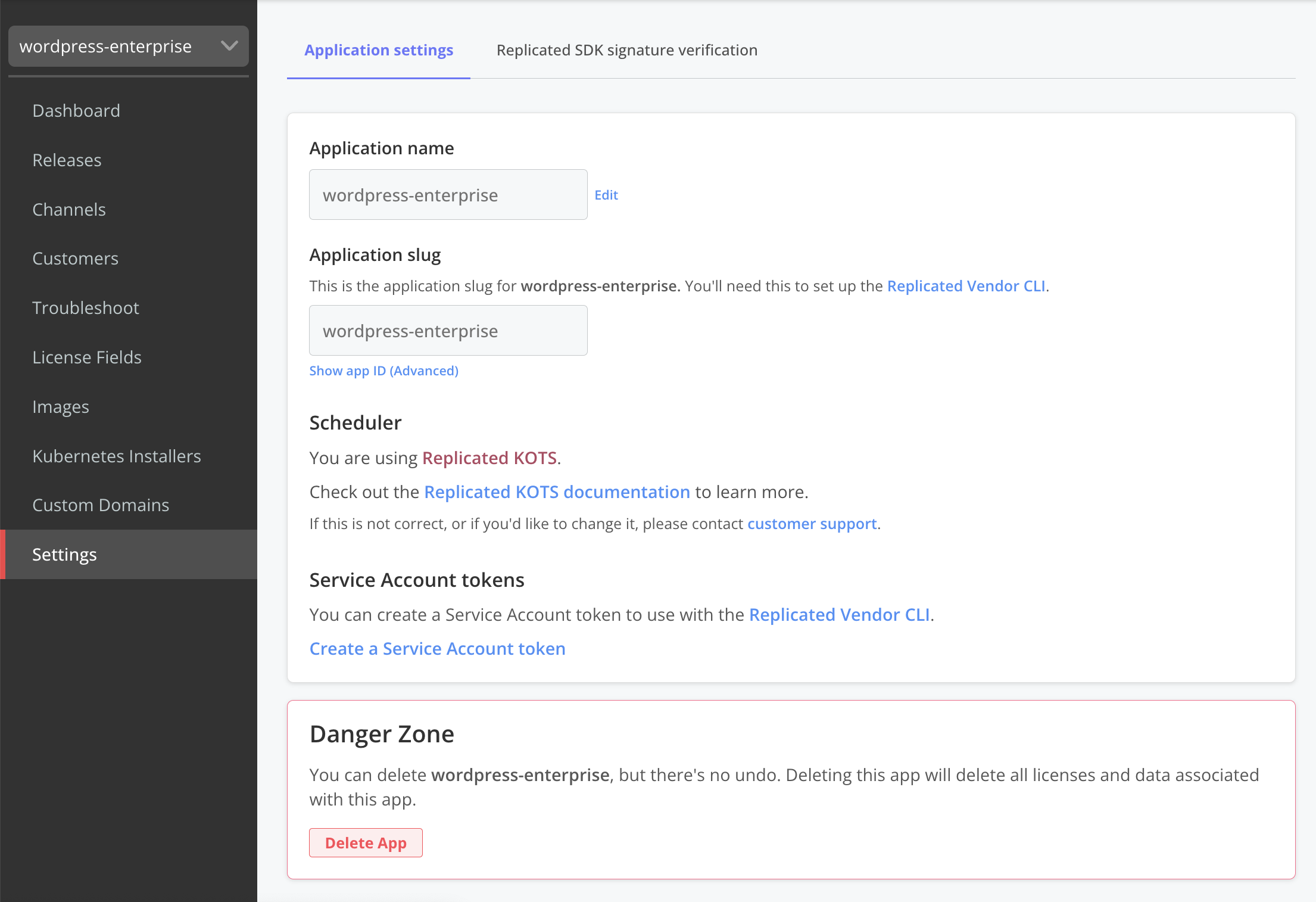Click customer support hyperlink
1316x902 pixels.
(x=811, y=523)
